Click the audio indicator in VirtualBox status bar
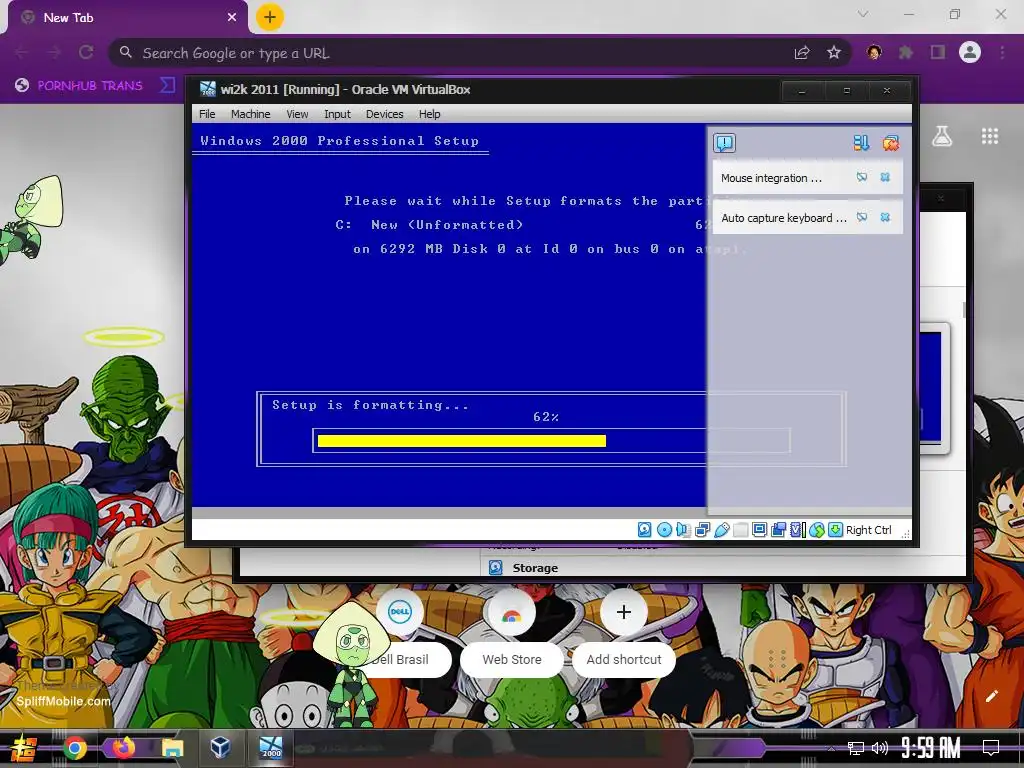 pos(683,530)
